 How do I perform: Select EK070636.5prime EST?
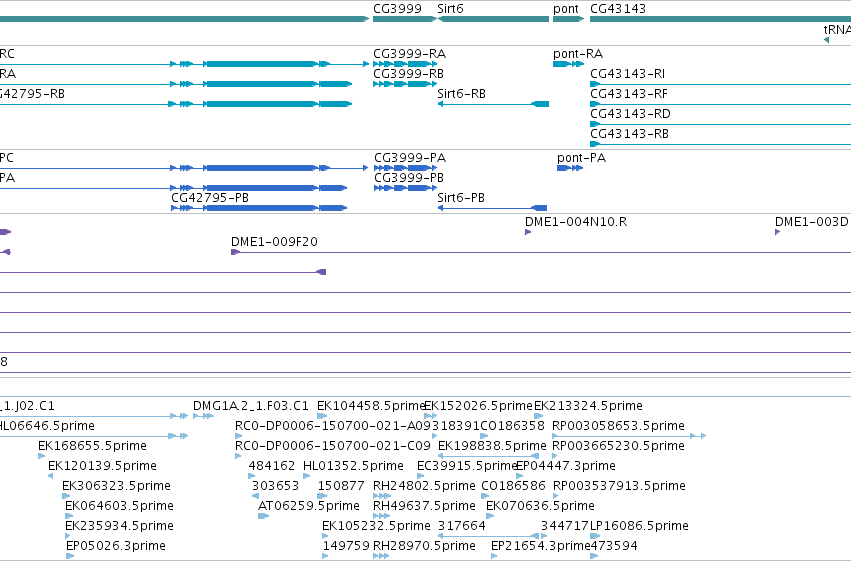click(540, 506)
